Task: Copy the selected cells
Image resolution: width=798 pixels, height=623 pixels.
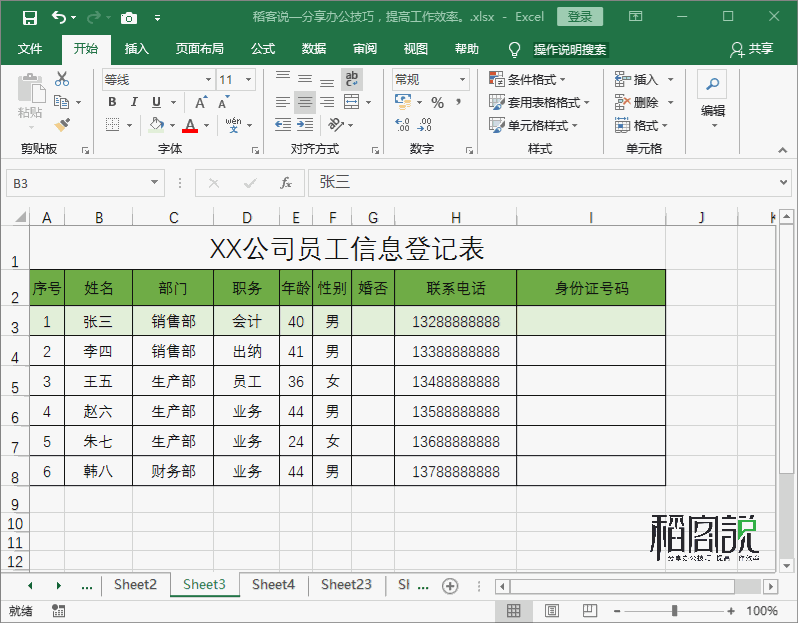Action: pyautogui.click(x=62, y=102)
